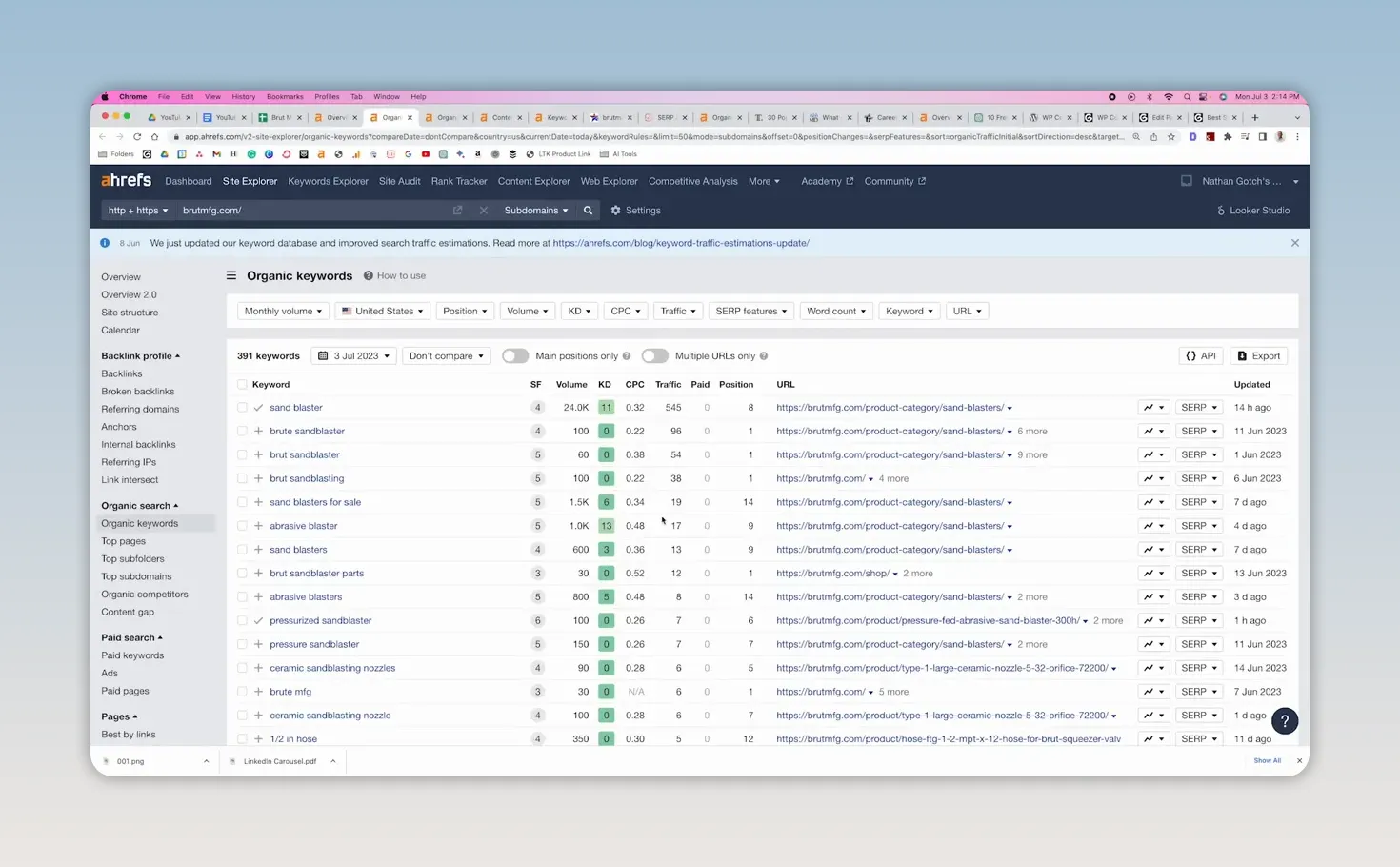Open the United States country dropdown
Image resolution: width=1400 pixels, height=867 pixels.
click(x=382, y=312)
